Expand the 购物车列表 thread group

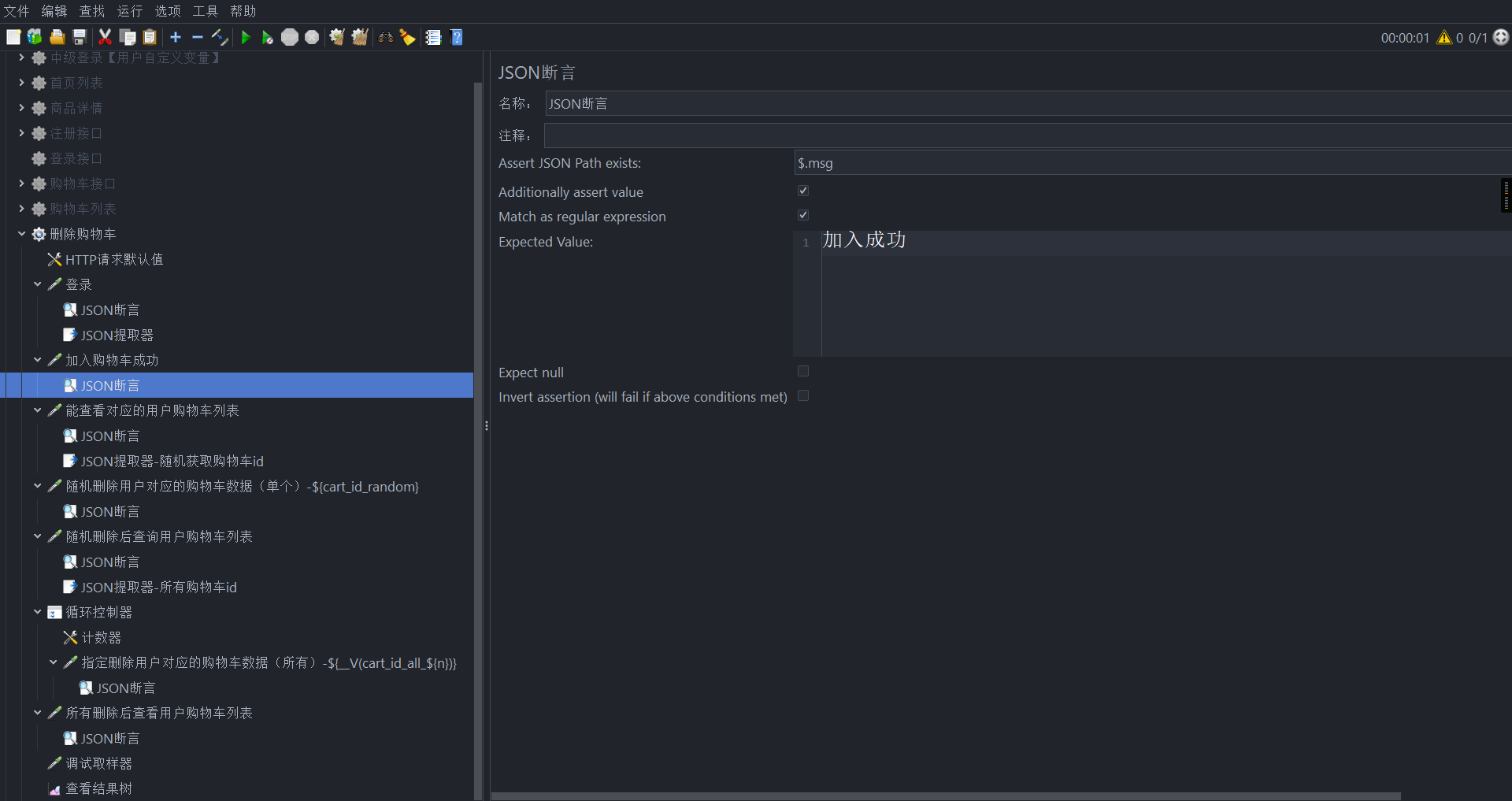pyautogui.click(x=22, y=209)
